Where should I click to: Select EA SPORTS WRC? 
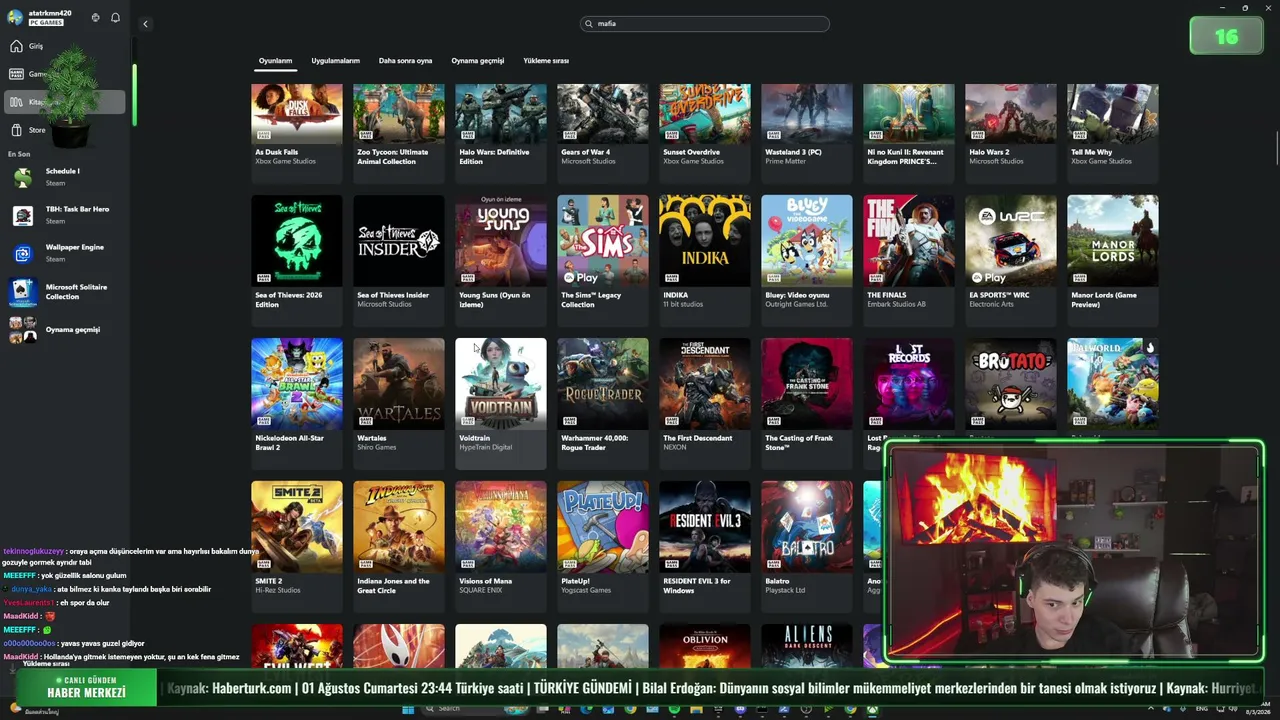tap(1011, 260)
